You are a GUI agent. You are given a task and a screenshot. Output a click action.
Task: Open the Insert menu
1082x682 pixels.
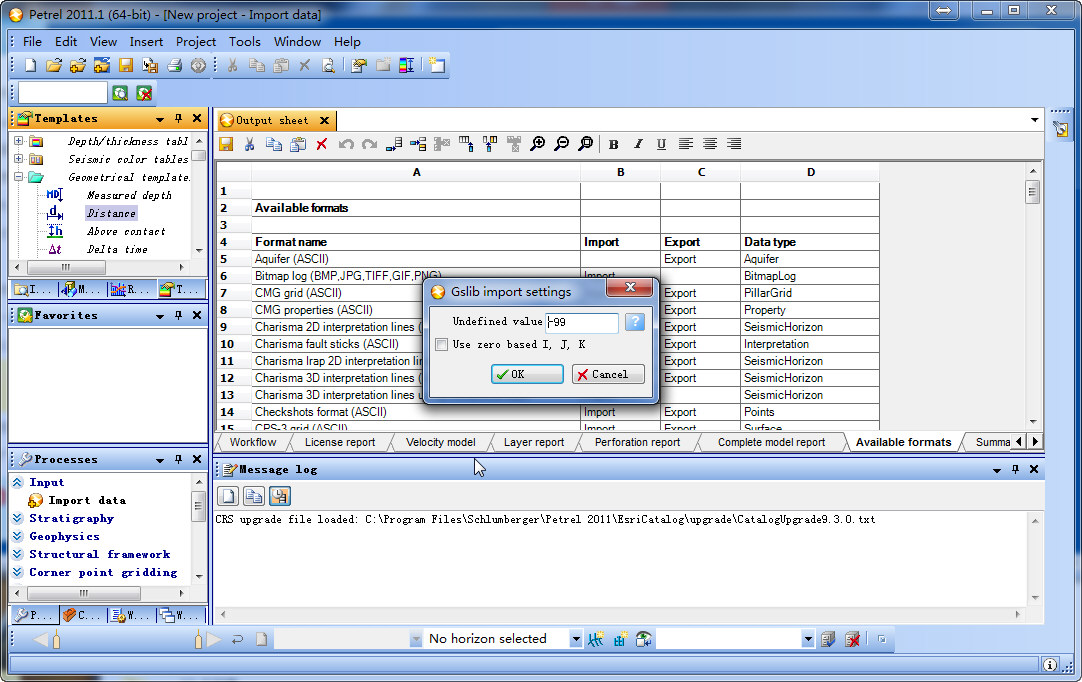tap(146, 41)
